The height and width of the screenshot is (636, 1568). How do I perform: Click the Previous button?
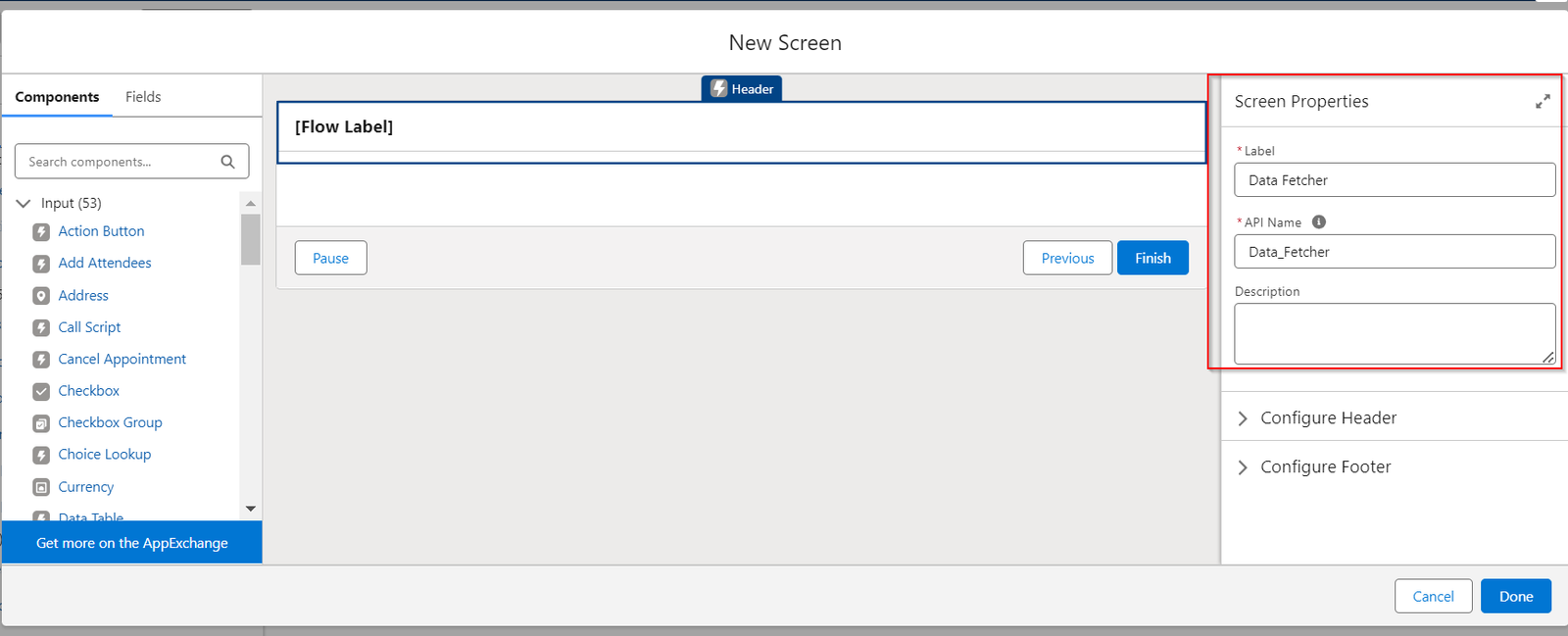pyautogui.click(x=1067, y=258)
